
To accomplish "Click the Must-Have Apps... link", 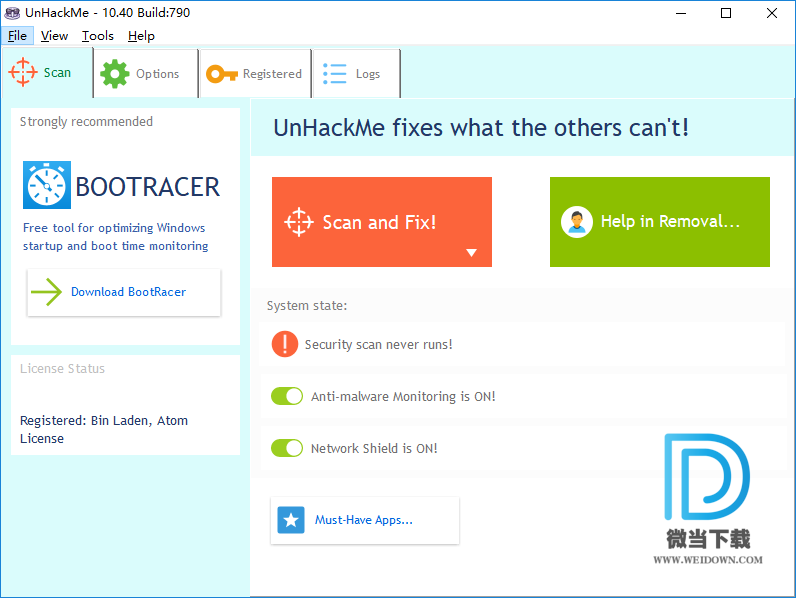I will pos(364,520).
